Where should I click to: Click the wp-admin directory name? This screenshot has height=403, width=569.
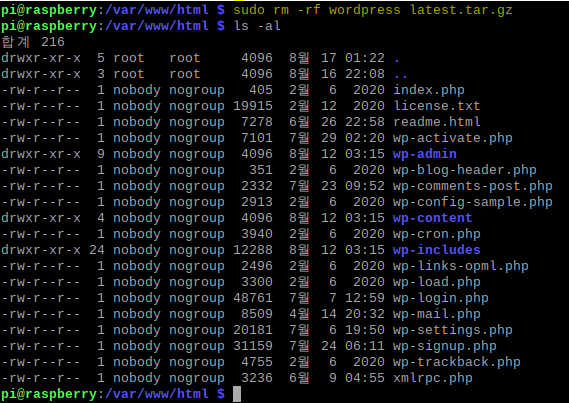[x=425, y=154]
